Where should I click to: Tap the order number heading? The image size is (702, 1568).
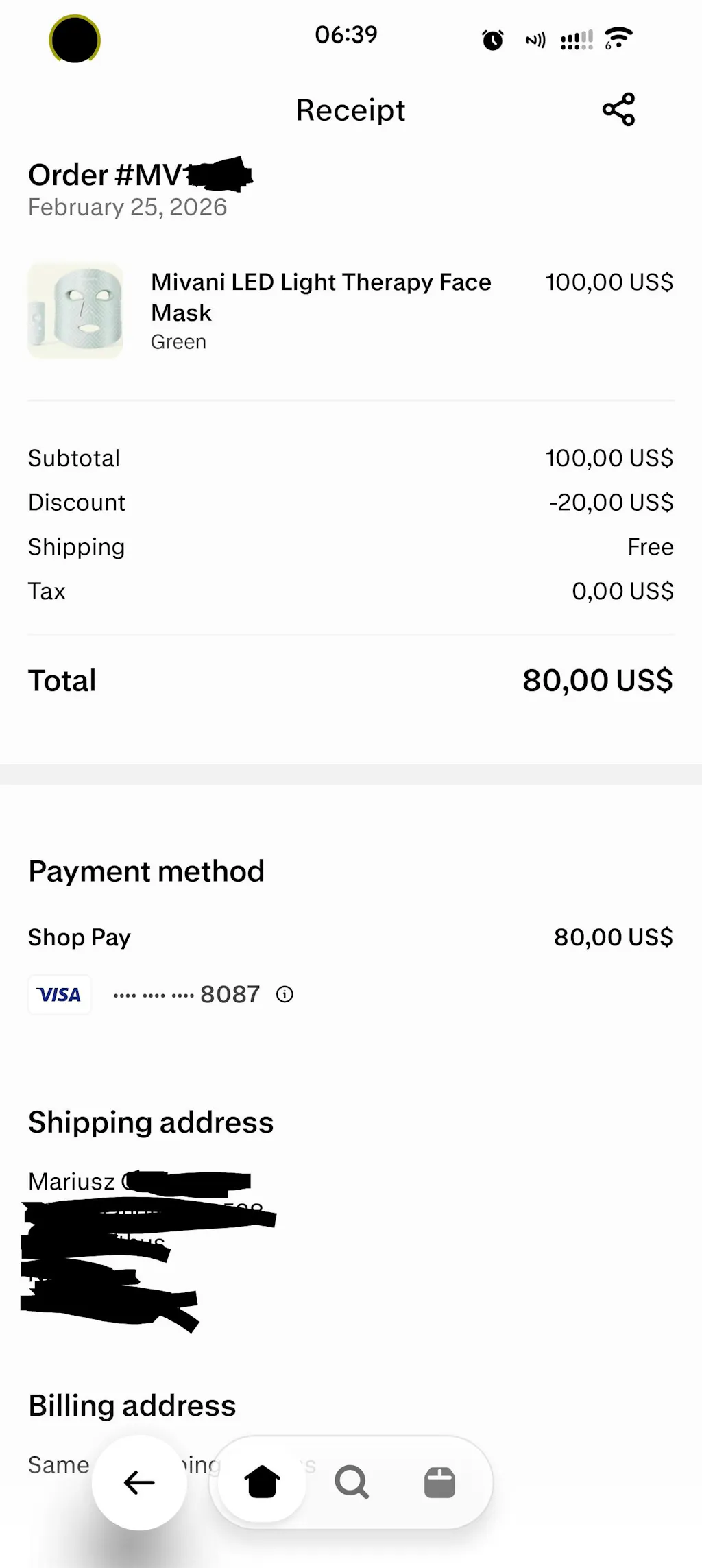pos(137,176)
